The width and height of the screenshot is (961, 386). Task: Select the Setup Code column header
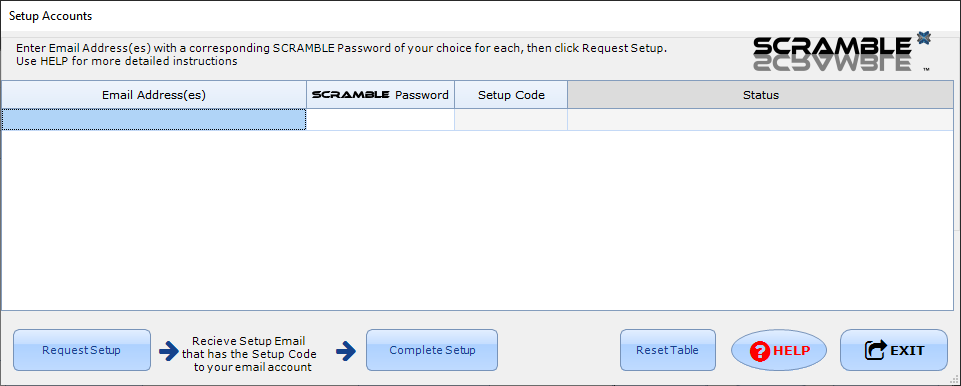click(511, 95)
